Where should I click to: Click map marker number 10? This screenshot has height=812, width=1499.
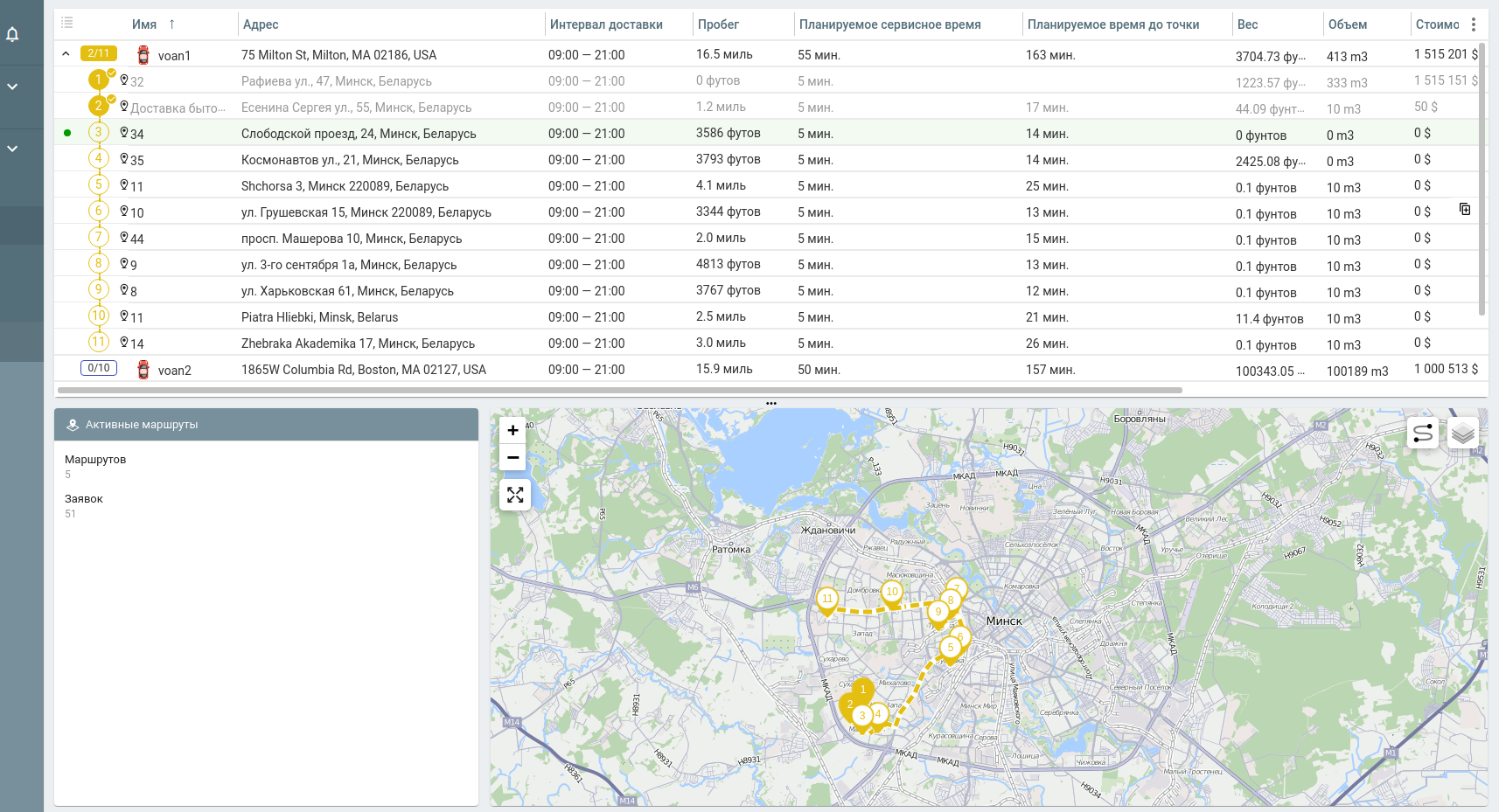[891, 592]
